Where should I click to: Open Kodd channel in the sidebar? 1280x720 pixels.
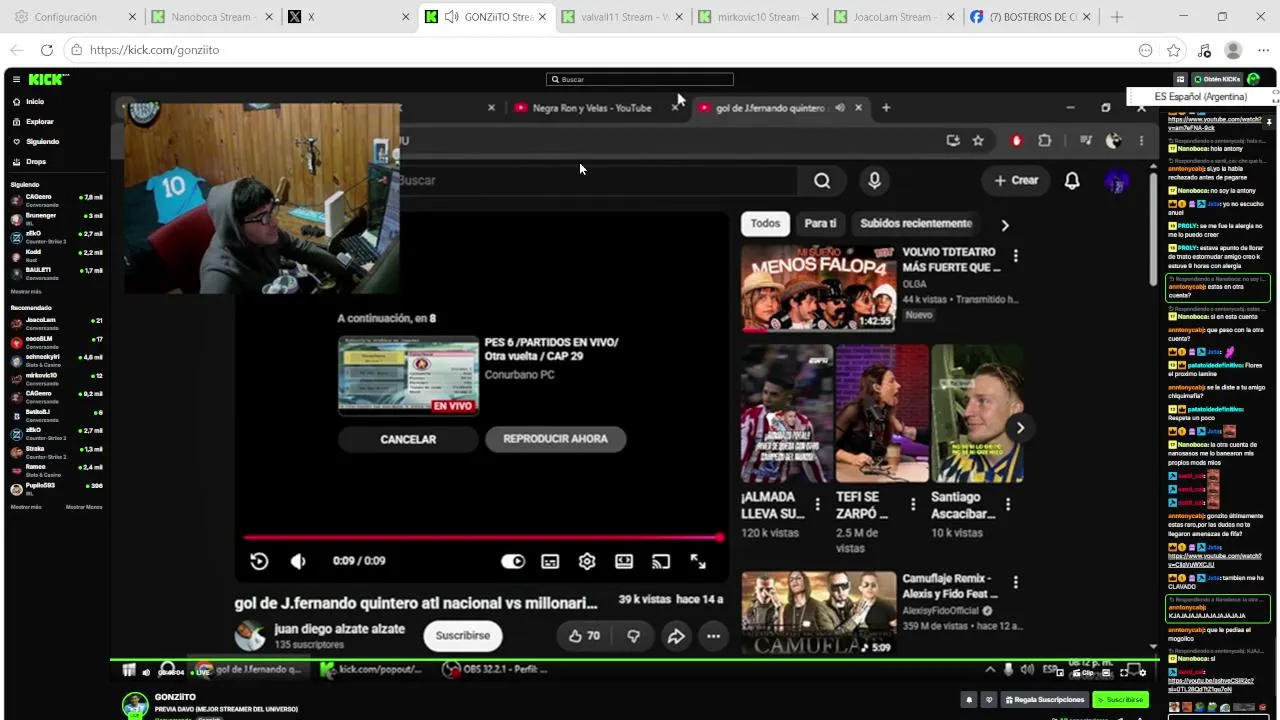point(57,254)
